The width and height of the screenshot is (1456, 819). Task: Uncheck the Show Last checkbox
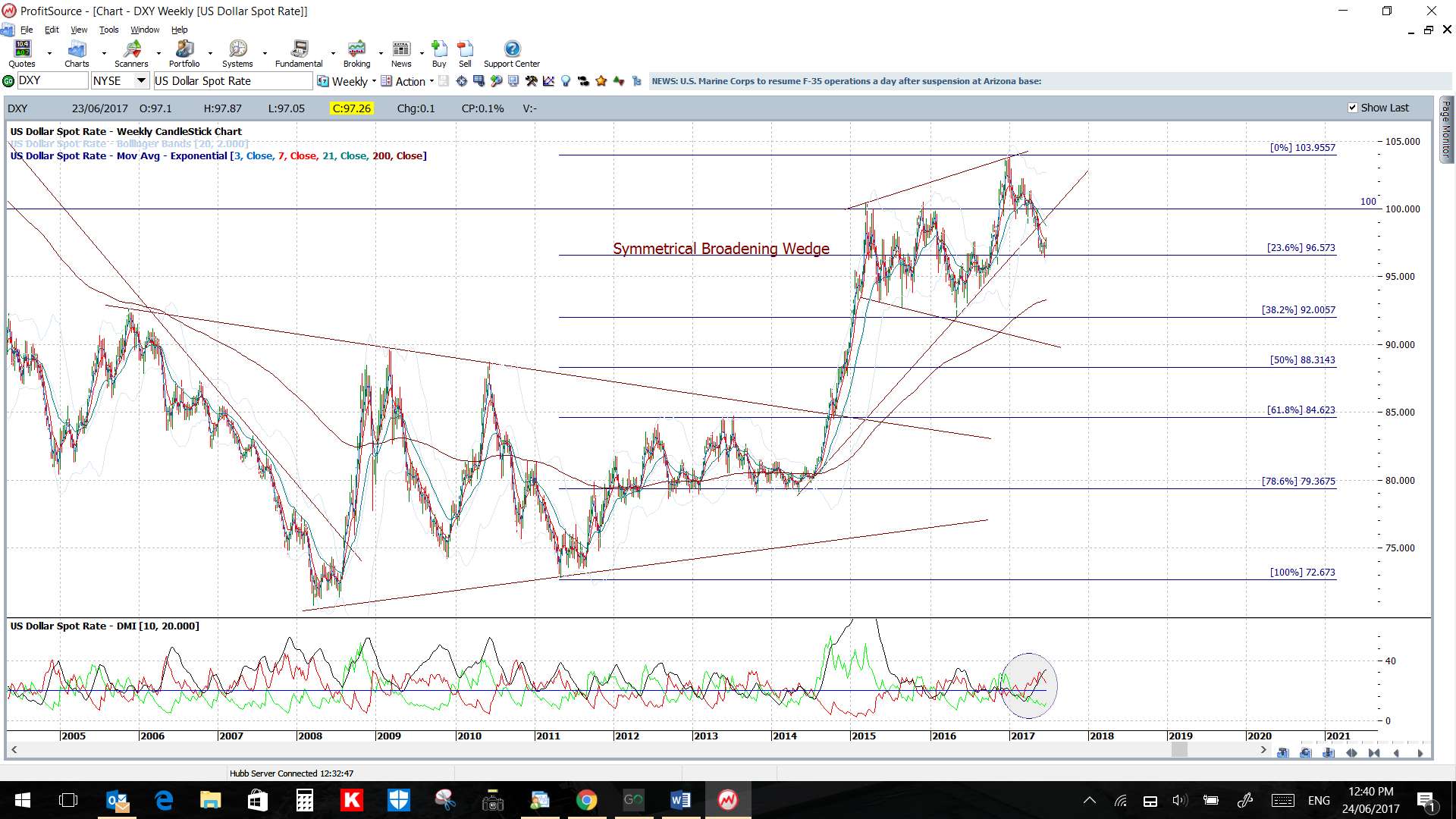[x=1352, y=108]
